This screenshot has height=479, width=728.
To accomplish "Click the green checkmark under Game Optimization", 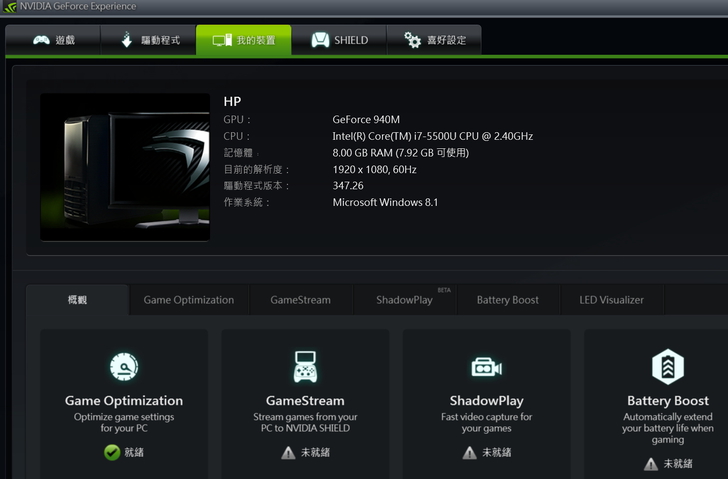I will (112, 452).
